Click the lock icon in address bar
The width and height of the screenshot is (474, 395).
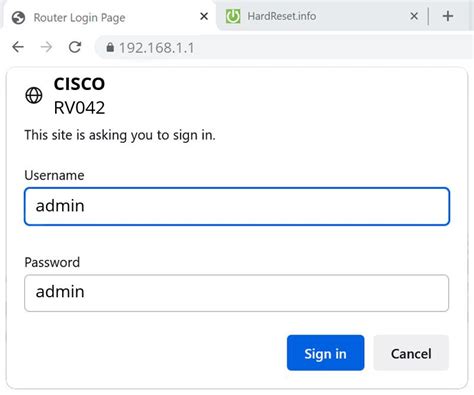110,47
